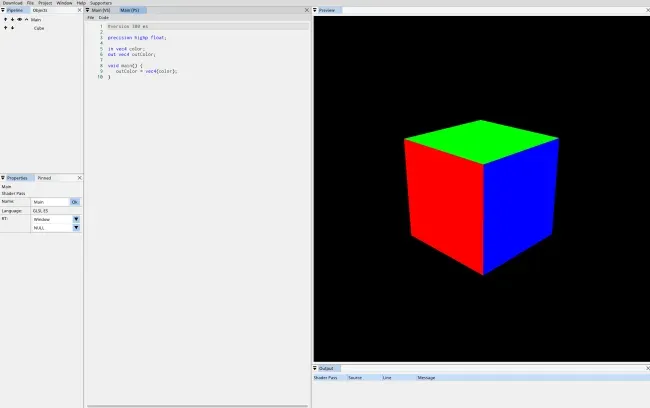Move the Main shader pass up
650x408 pixels.
pos(5,19)
